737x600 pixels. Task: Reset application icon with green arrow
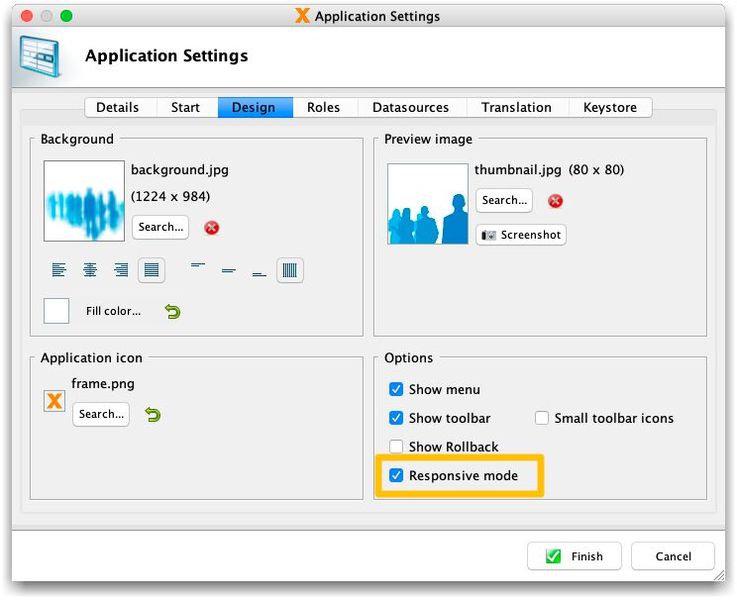click(153, 415)
